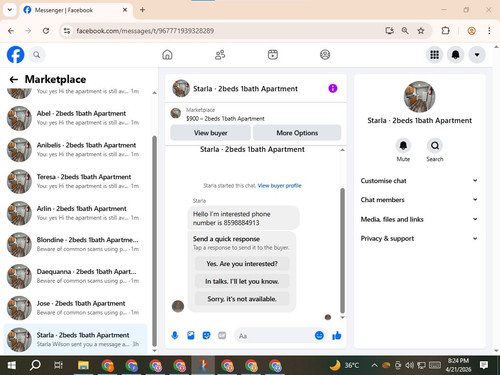Image resolution: width=500 pixels, height=375 pixels.
Task: Open the profile circle icon in top bar
Action: click(x=325, y=55)
